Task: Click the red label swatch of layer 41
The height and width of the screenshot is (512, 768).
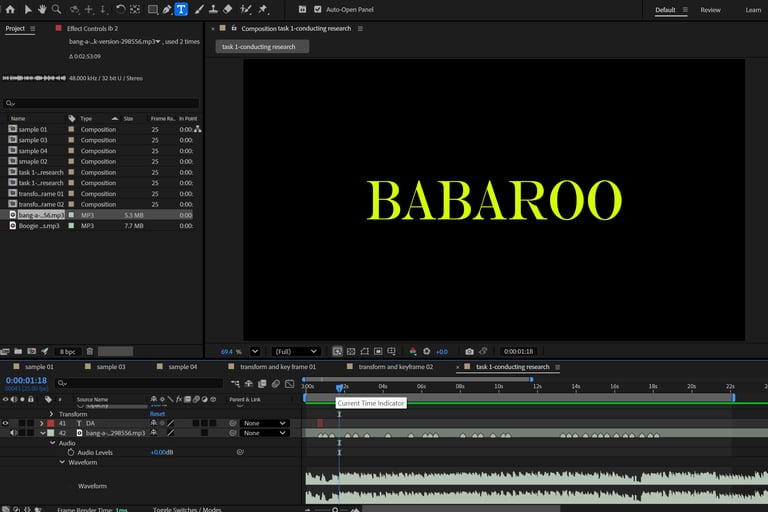Action: pos(50,423)
